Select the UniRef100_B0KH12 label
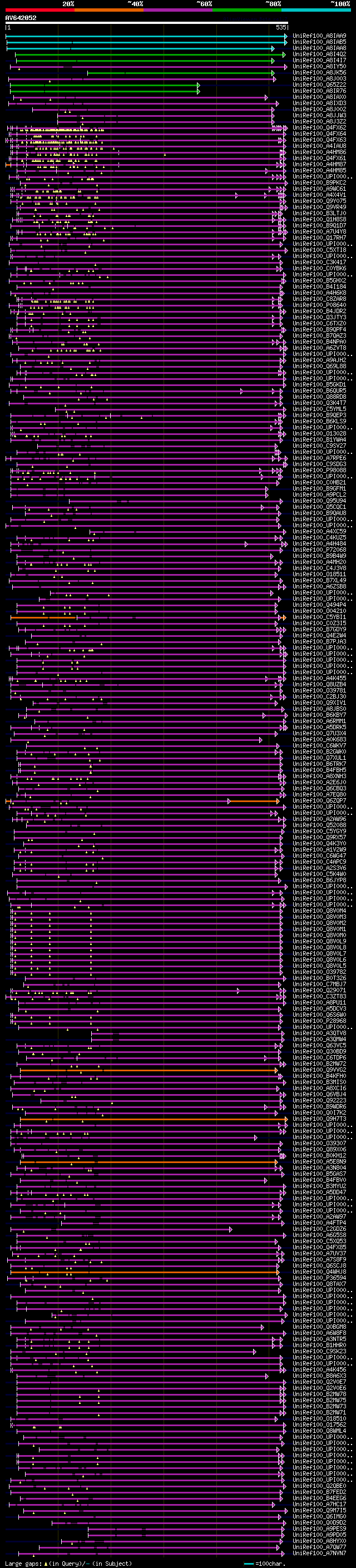This screenshot has width=356, height=1568. pos(319,1155)
